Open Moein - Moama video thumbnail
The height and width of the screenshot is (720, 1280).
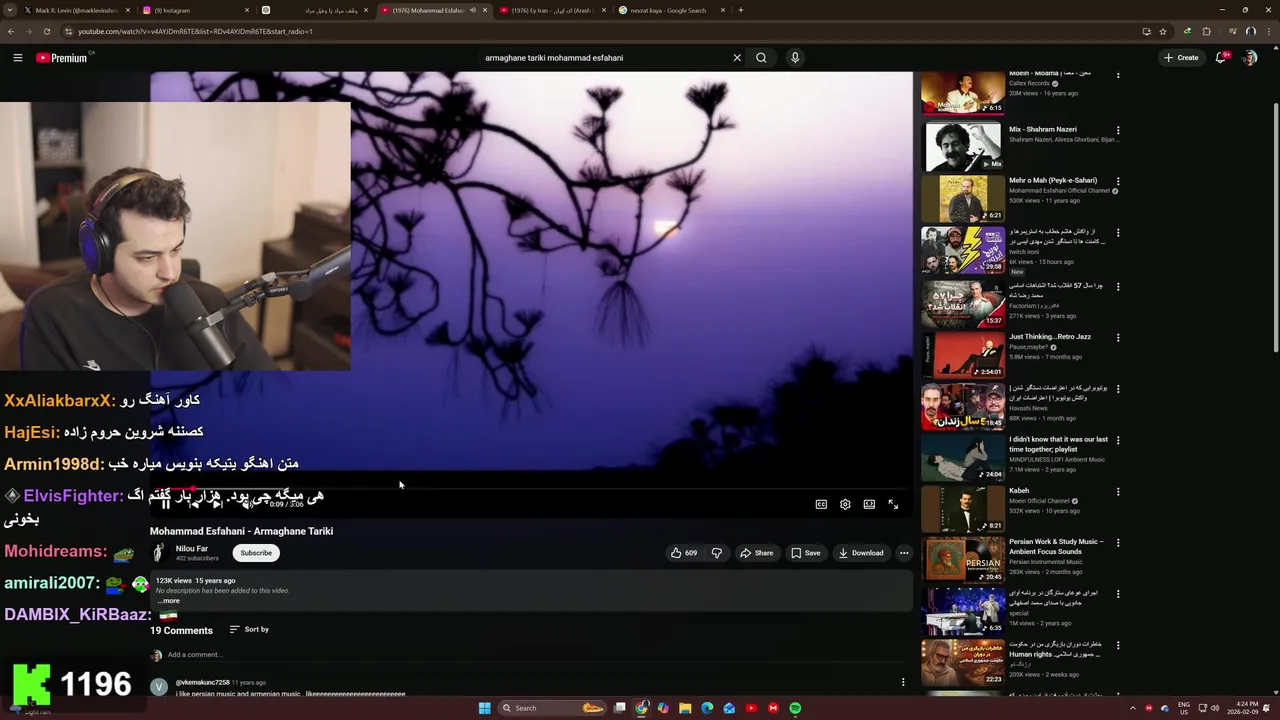tap(963, 93)
